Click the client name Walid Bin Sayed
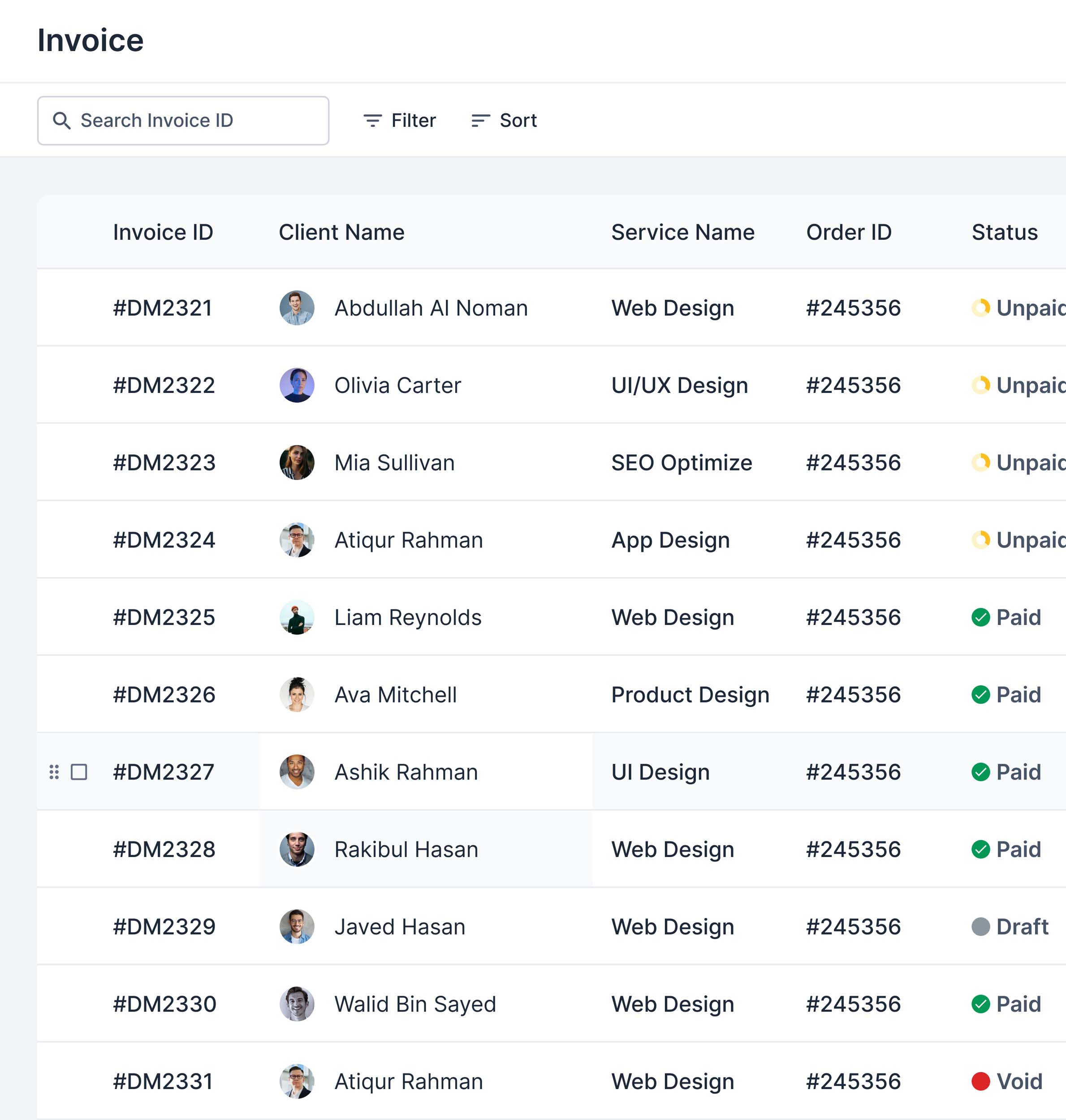The height and width of the screenshot is (1120, 1066). pyautogui.click(x=415, y=1004)
